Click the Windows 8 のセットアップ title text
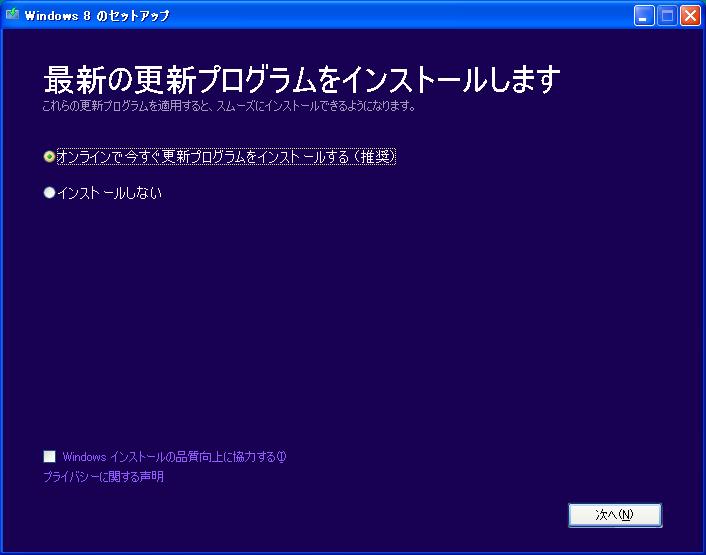The width and height of the screenshot is (706, 555). tap(97, 16)
